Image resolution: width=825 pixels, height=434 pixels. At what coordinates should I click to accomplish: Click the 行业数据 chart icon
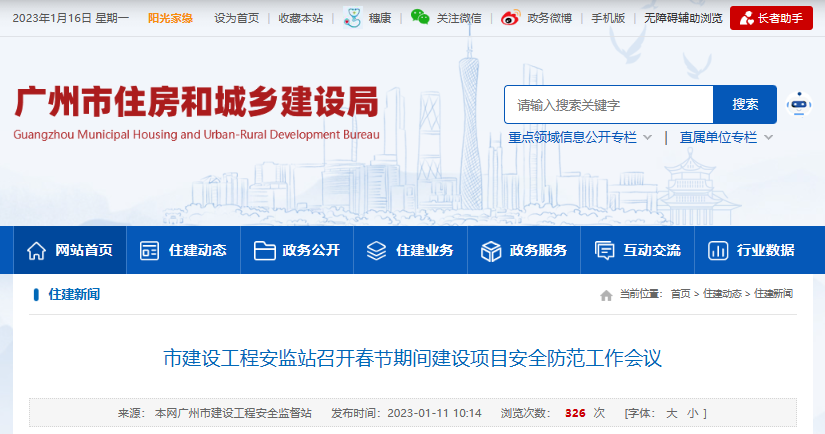717,250
